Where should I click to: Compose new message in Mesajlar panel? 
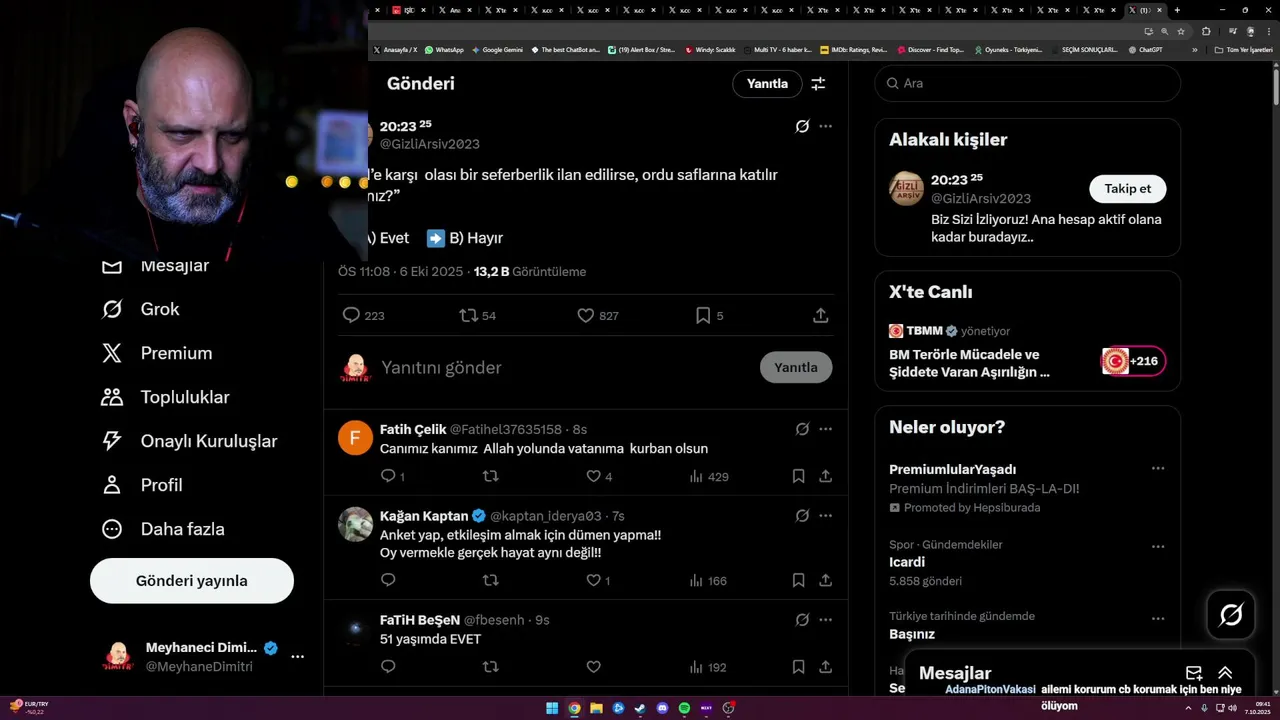point(1194,673)
